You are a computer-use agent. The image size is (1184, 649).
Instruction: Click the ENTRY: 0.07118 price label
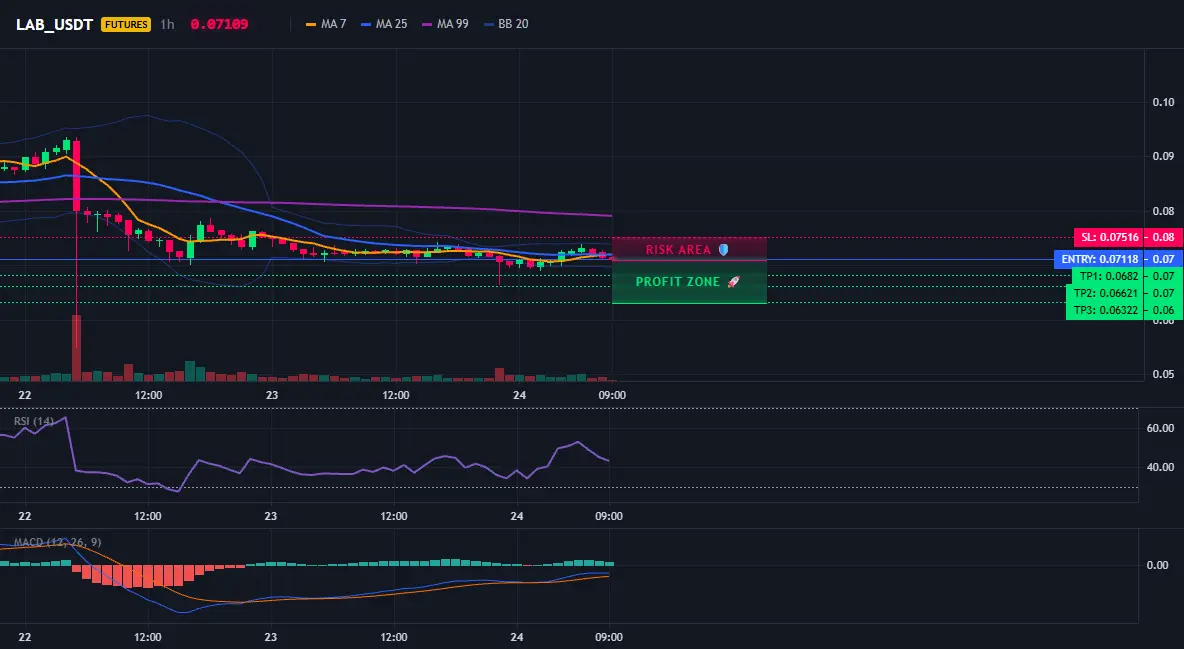pyautogui.click(x=1099, y=259)
